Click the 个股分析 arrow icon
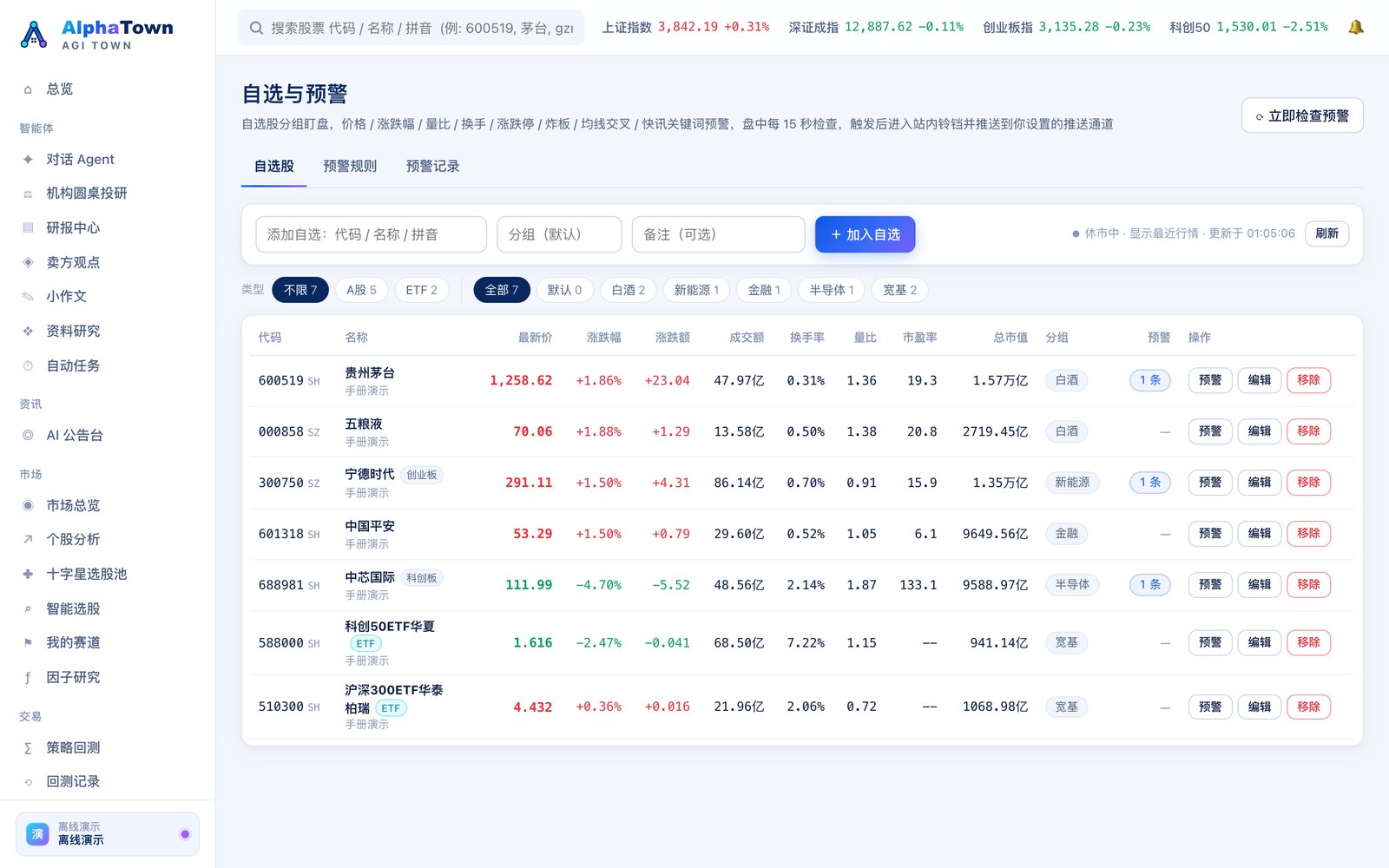The image size is (1389, 868). pos(28,539)
